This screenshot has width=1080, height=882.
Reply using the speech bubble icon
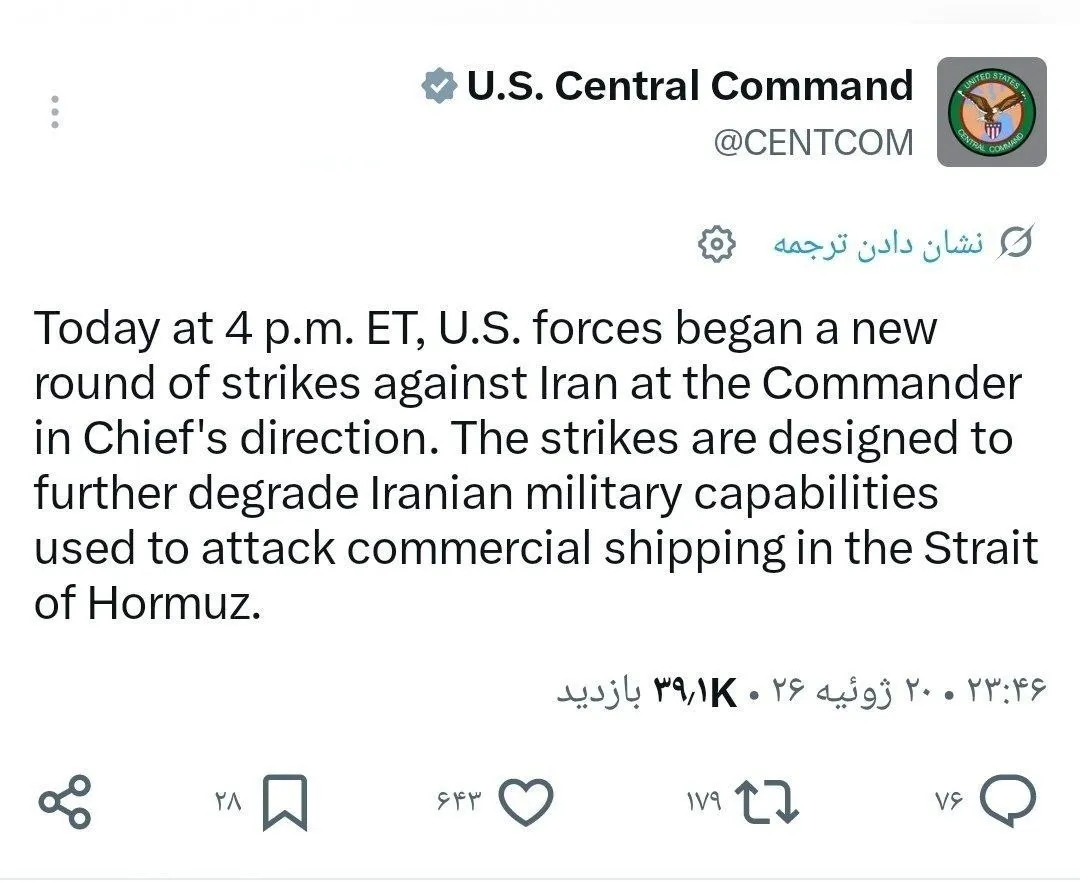pyautogui.click(x=1008, y=800)
